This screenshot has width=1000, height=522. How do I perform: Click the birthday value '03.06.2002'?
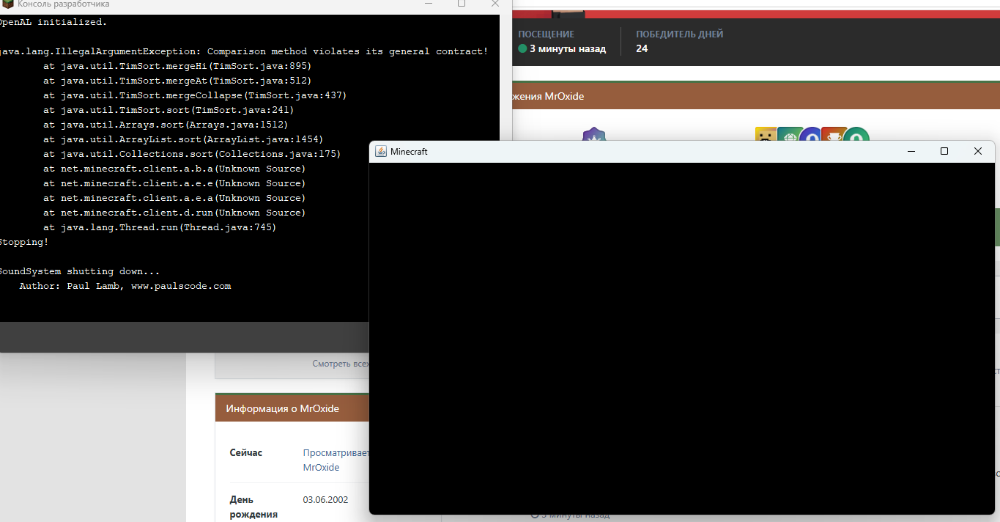click(325, 500)
